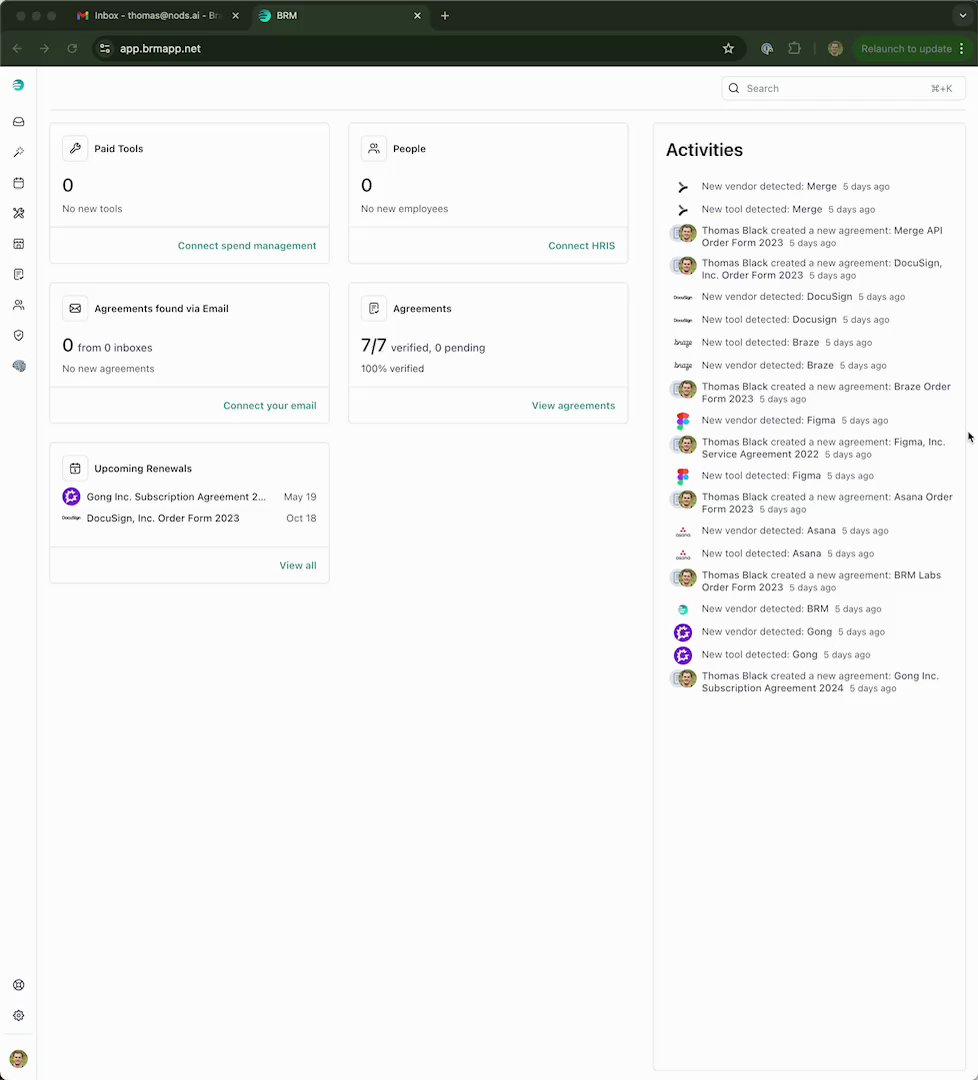
Task: Select the BRM browser tab
Action: coord(340,15)
